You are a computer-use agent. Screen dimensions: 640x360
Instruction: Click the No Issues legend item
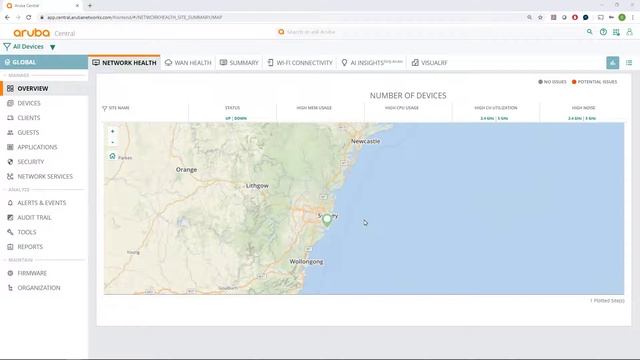pos(552,82)
